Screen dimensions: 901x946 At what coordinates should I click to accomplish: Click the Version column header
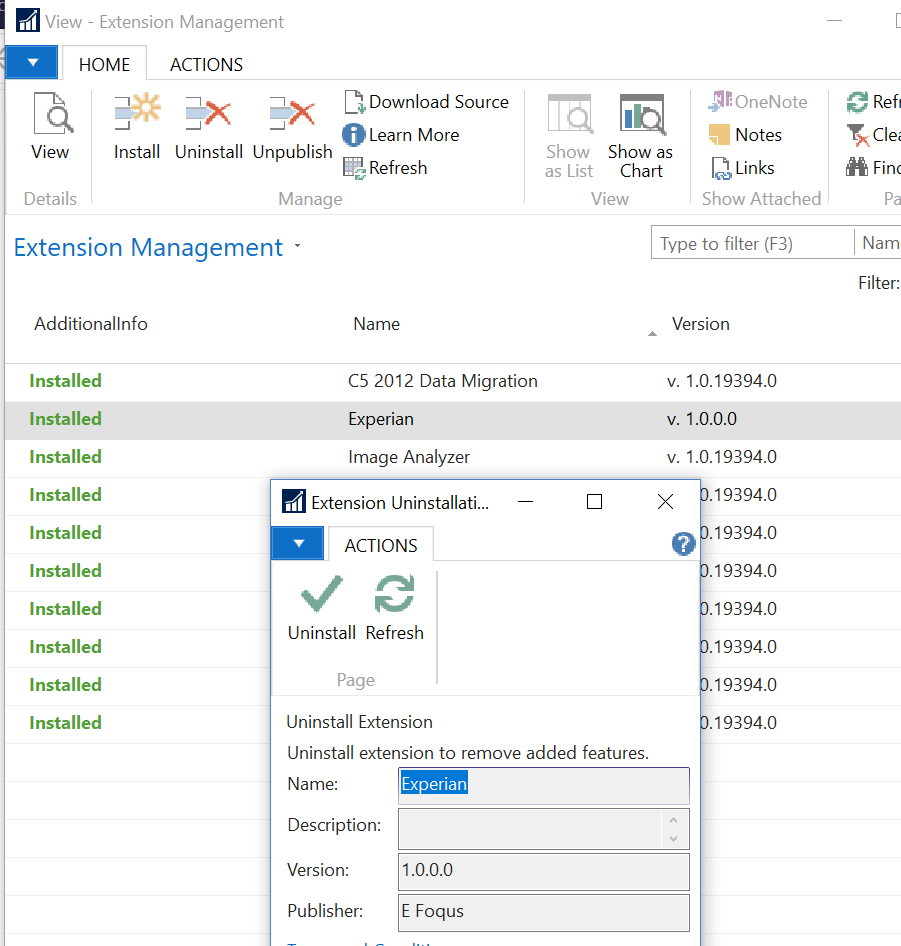(x=701, y=324)
